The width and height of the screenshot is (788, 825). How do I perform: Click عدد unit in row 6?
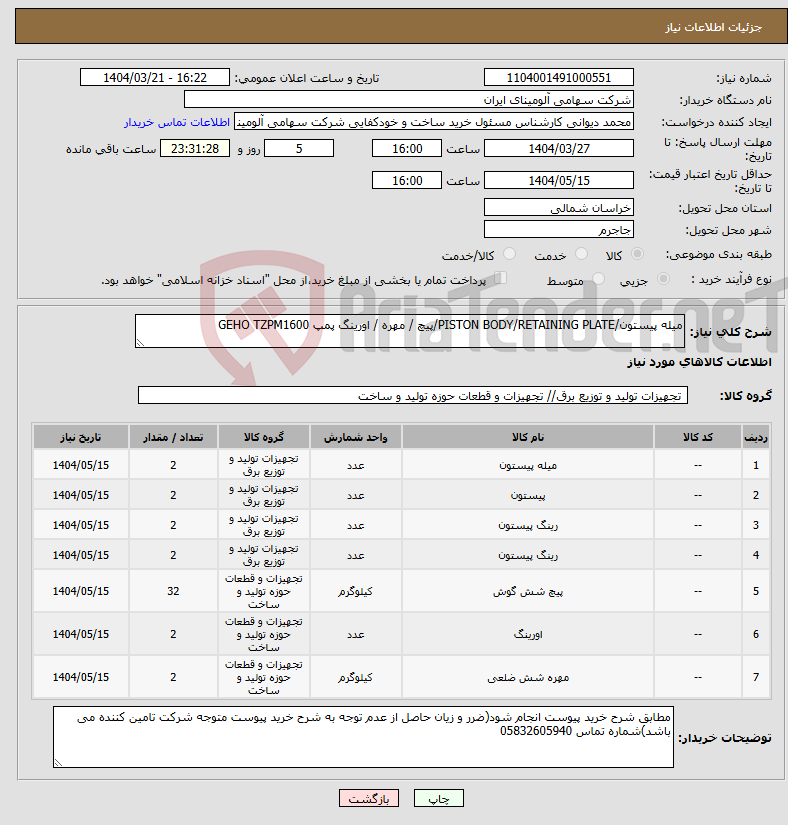click(x=356, y=635)
